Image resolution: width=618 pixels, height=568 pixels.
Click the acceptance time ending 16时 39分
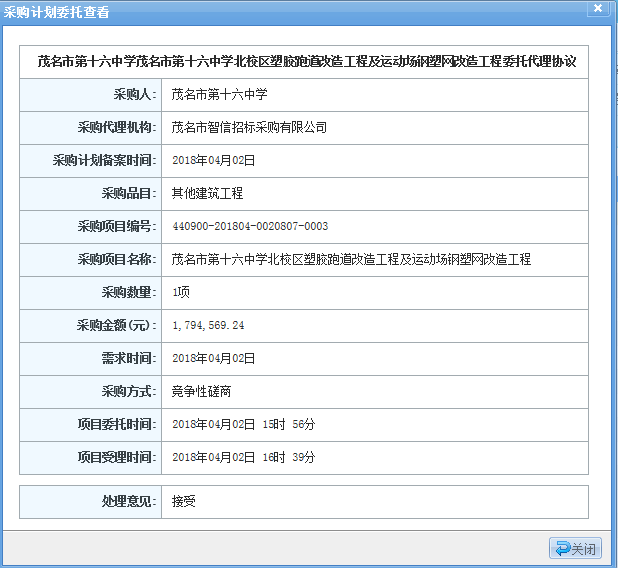244,457
